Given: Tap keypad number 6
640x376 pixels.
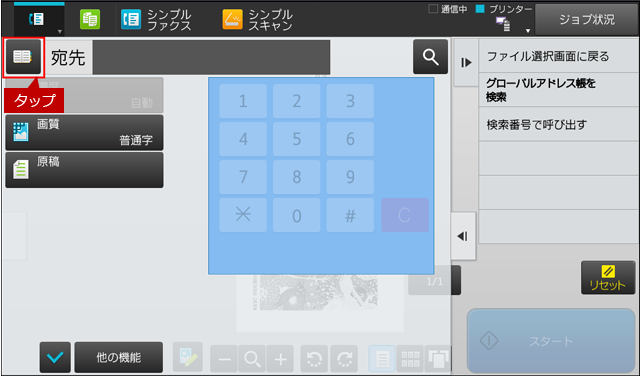Looking at the screenshot, I should pyautogui.click(x=350, y=139).
